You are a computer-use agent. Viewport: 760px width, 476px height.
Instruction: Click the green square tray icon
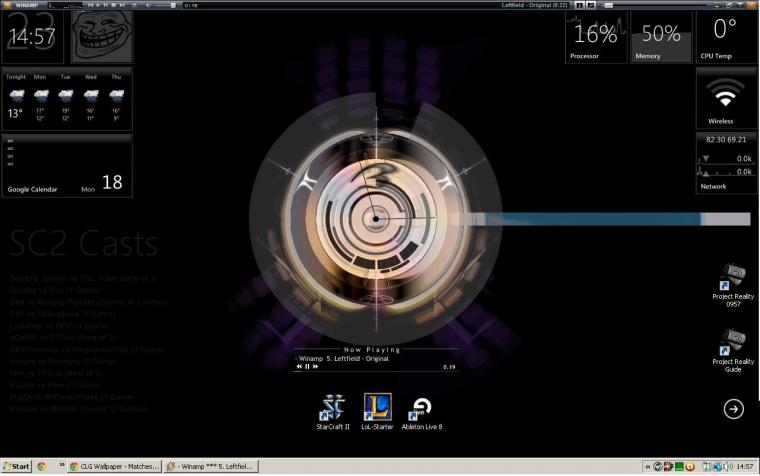tap(679, 467)
